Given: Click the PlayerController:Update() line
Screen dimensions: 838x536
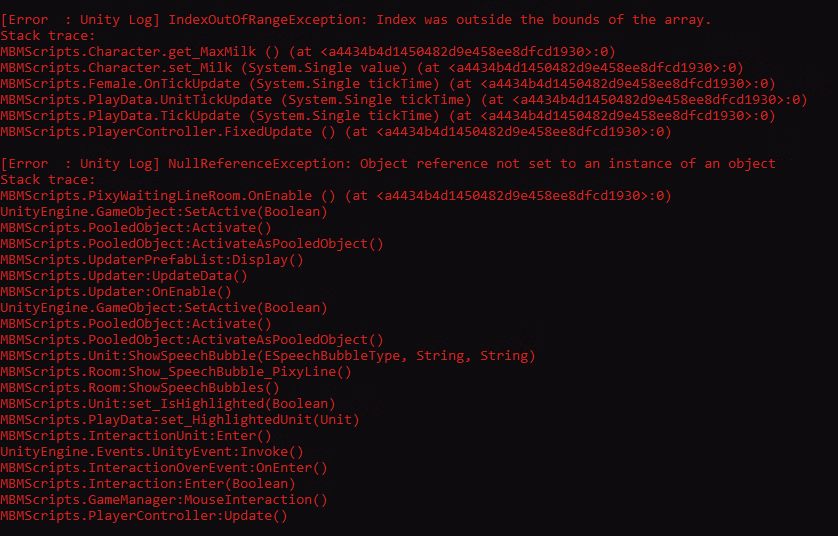Looking at the screenshot, I should pos(144,515).
